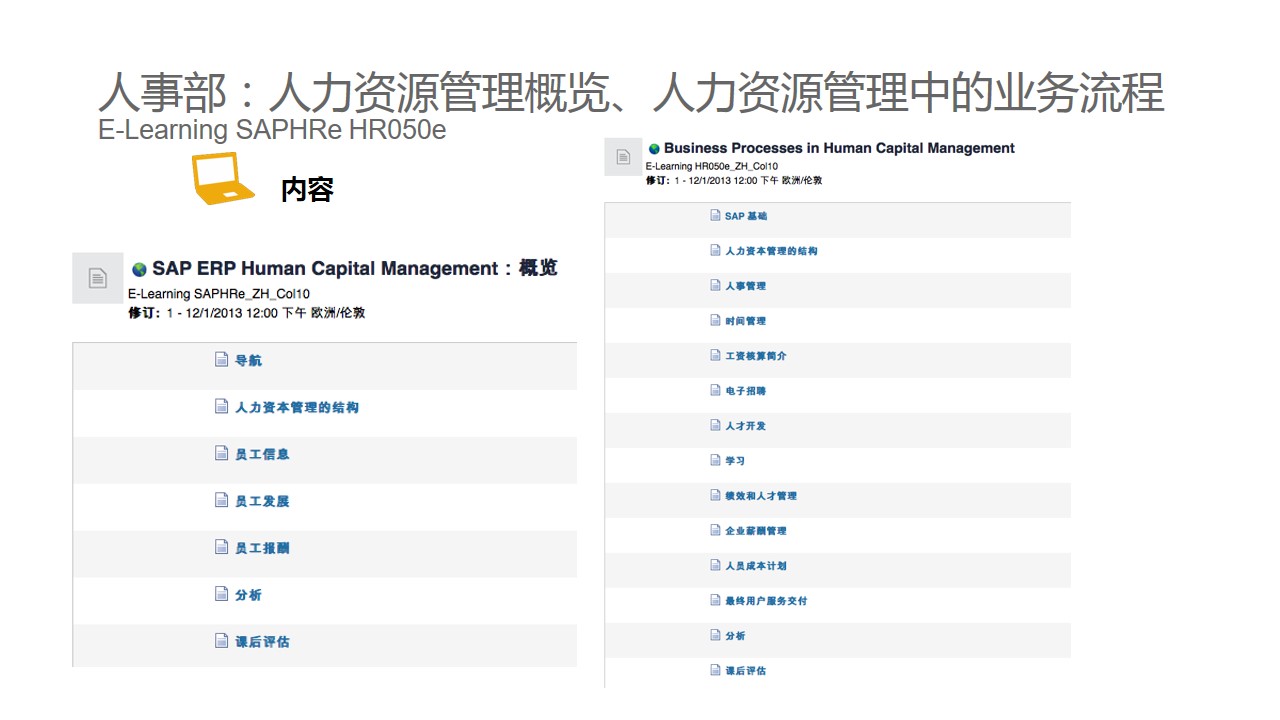This screenshot has height=720, width=1280.
Task: Open 课后评估 link in 概览 course list
Action: [x=262, y=642]
